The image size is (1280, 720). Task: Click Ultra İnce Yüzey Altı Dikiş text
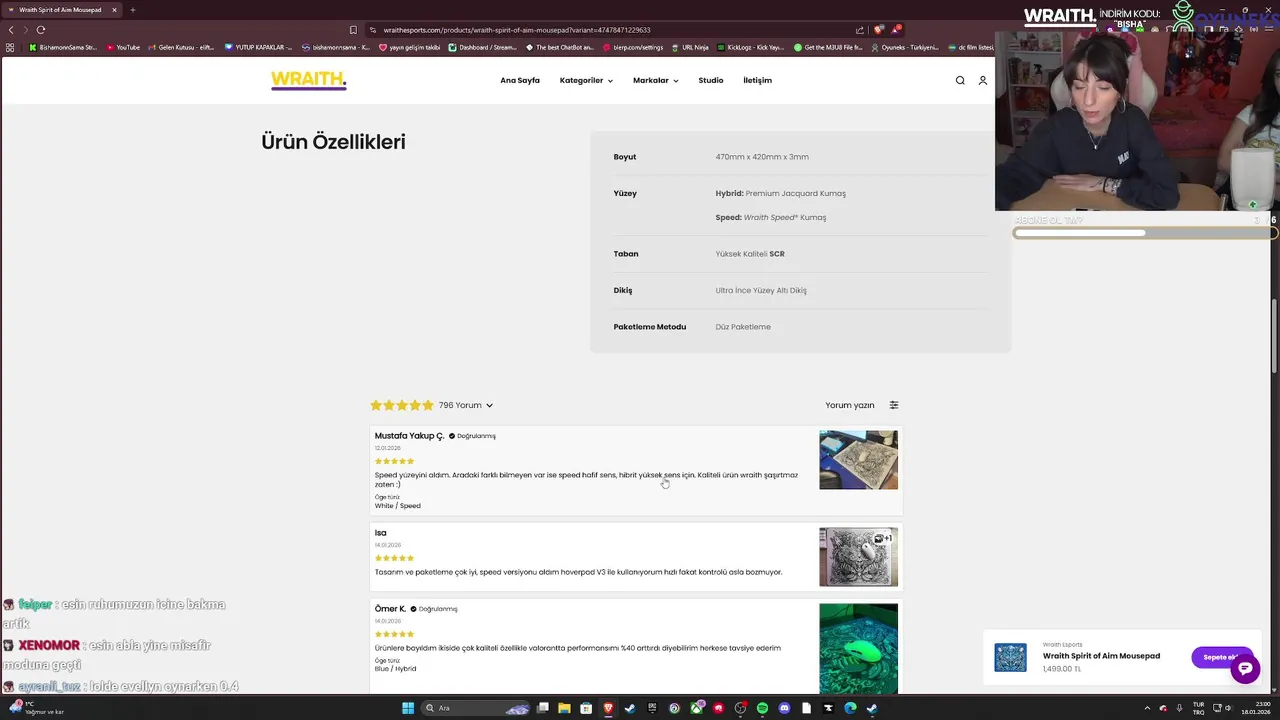click(761, 290)
